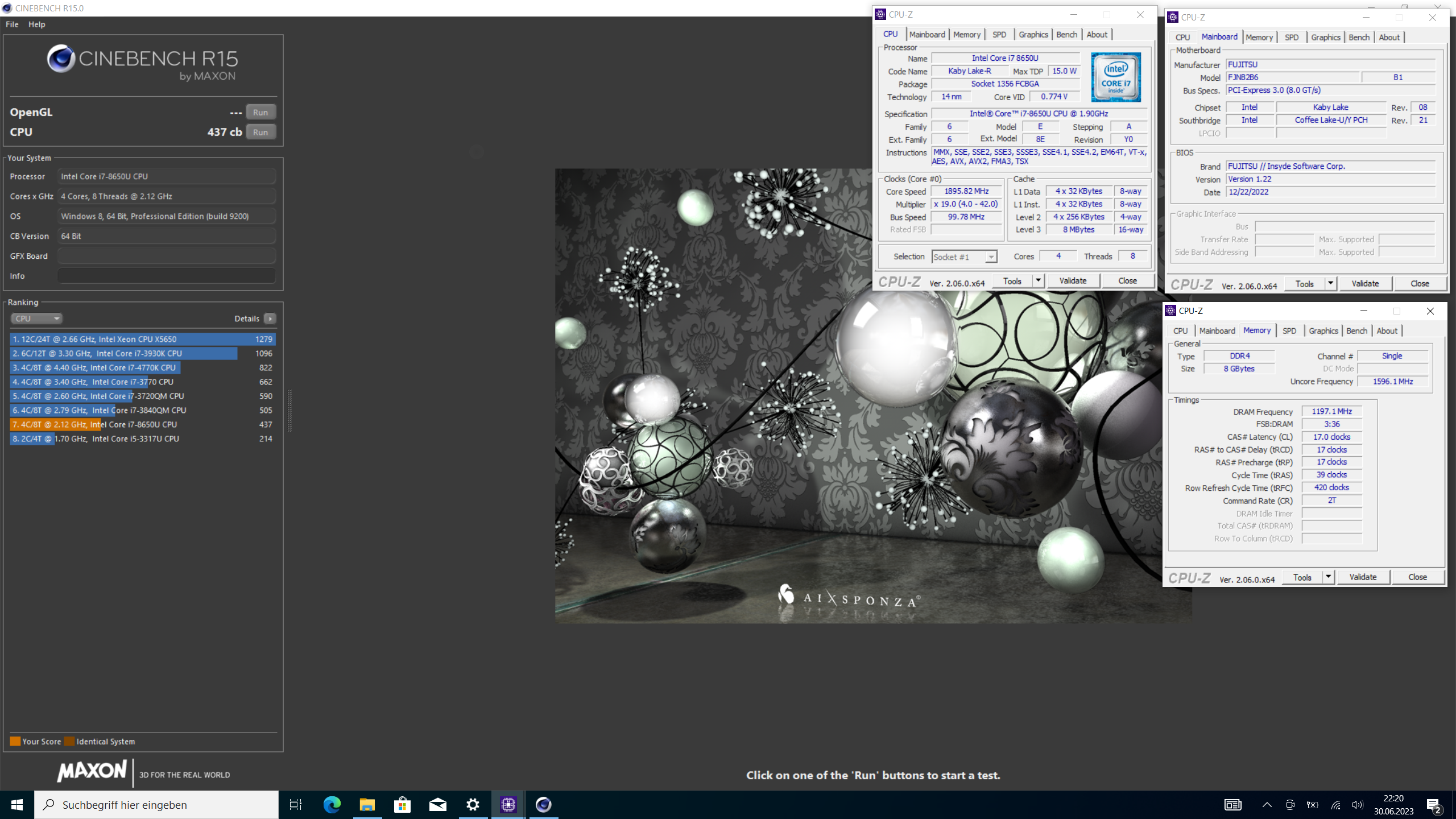Click the AIXSPONZA render image
1456x819 pixels.
(873, 395)
